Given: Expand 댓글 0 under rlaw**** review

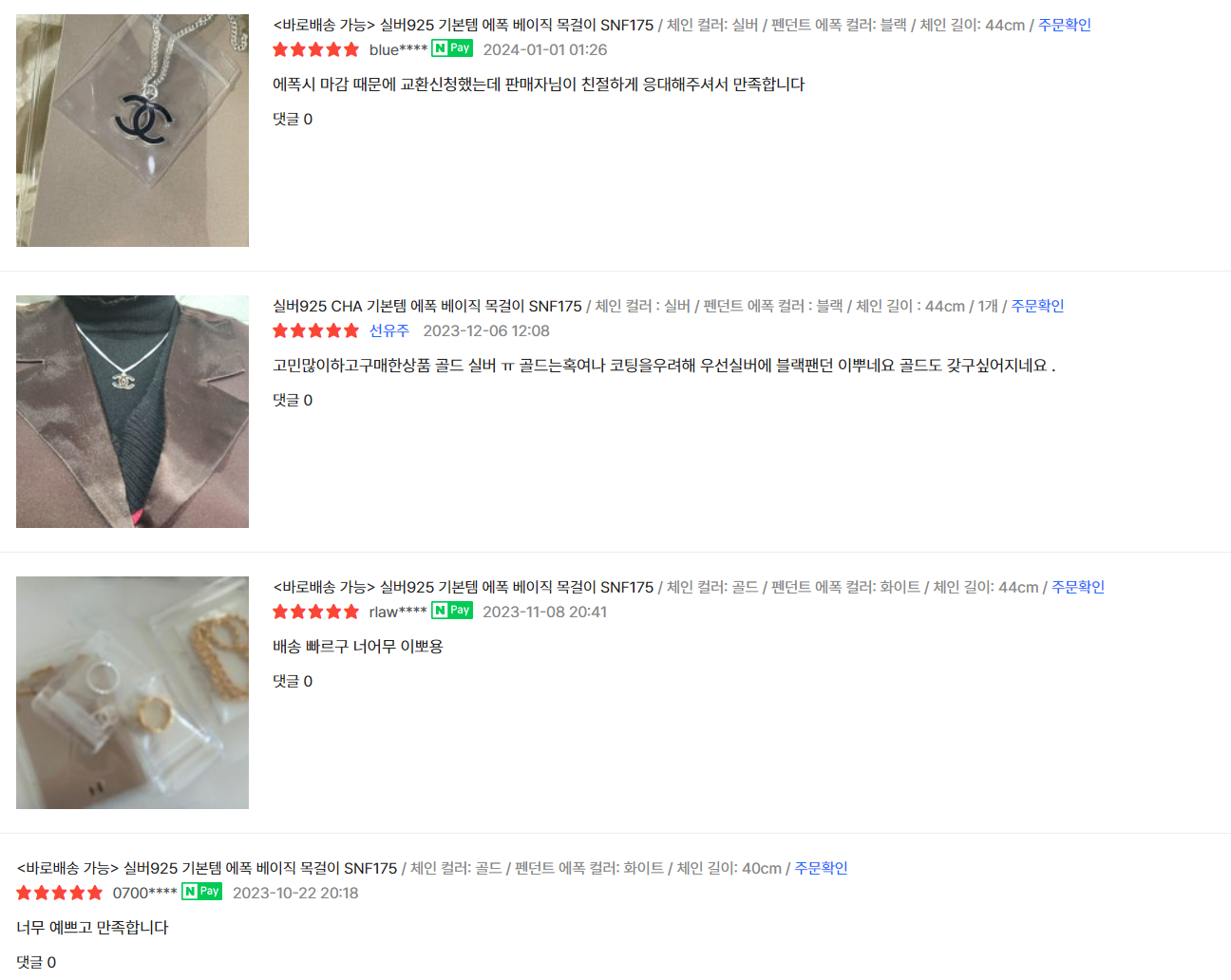Looking at the screenshot, I should (293, 681).
